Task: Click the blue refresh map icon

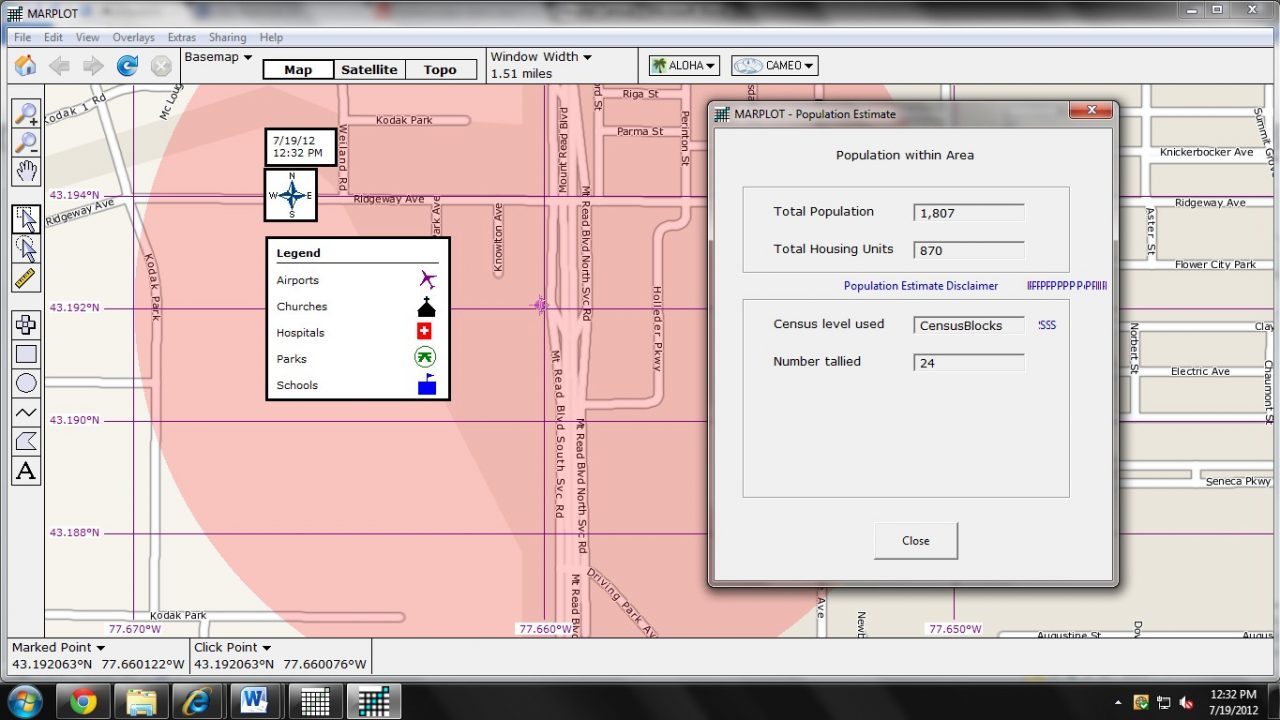Action: pyautogui.click(x=127, y=66)
